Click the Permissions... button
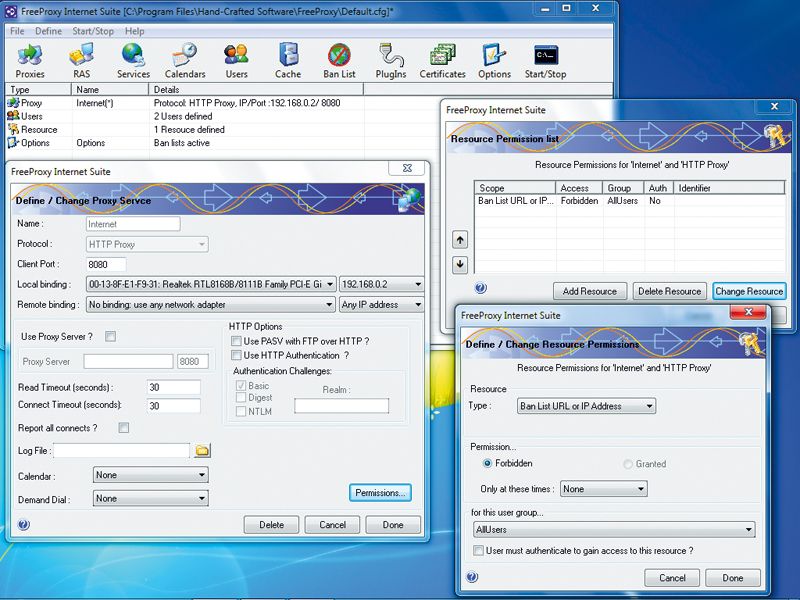Screen dimensions: 800x600 [x=380, y=493]
